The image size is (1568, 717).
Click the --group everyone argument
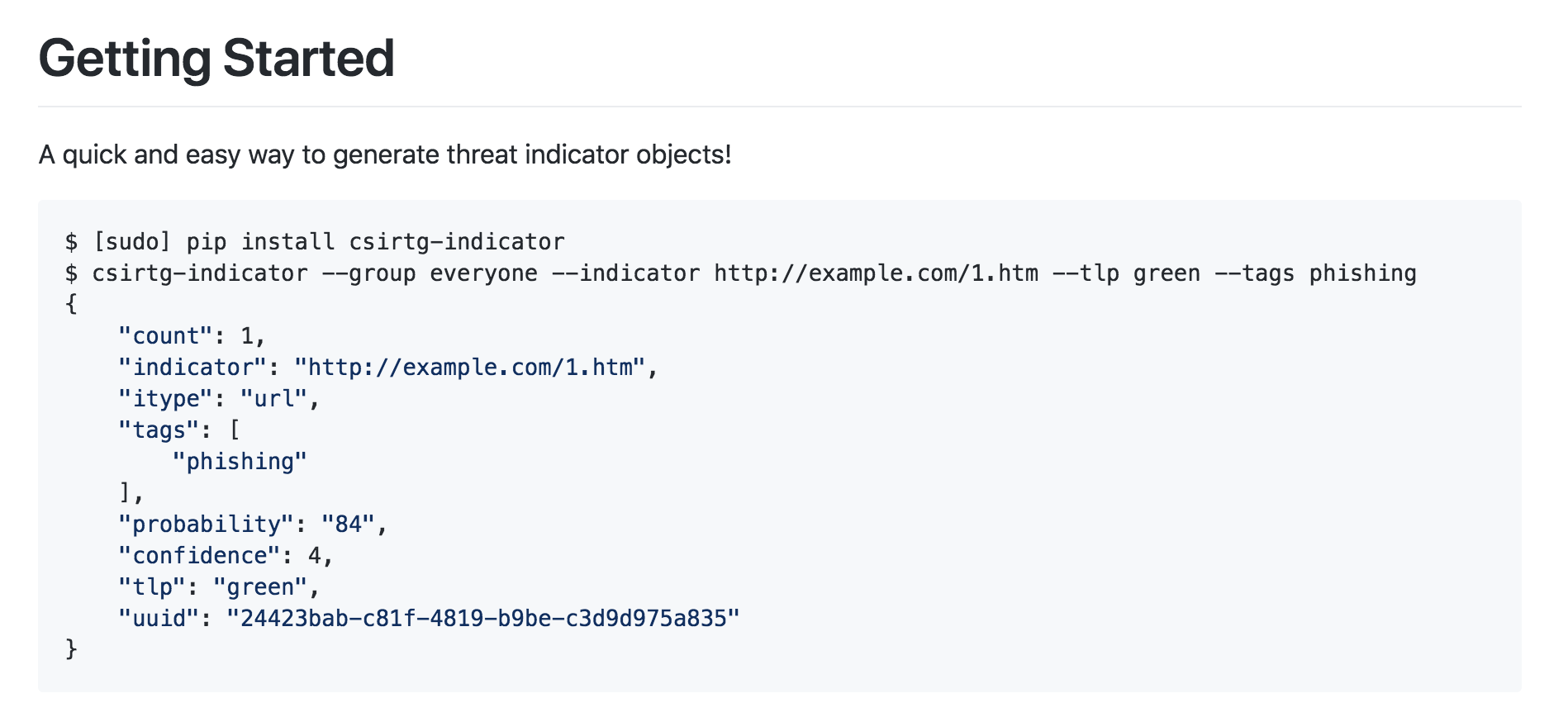430,273
